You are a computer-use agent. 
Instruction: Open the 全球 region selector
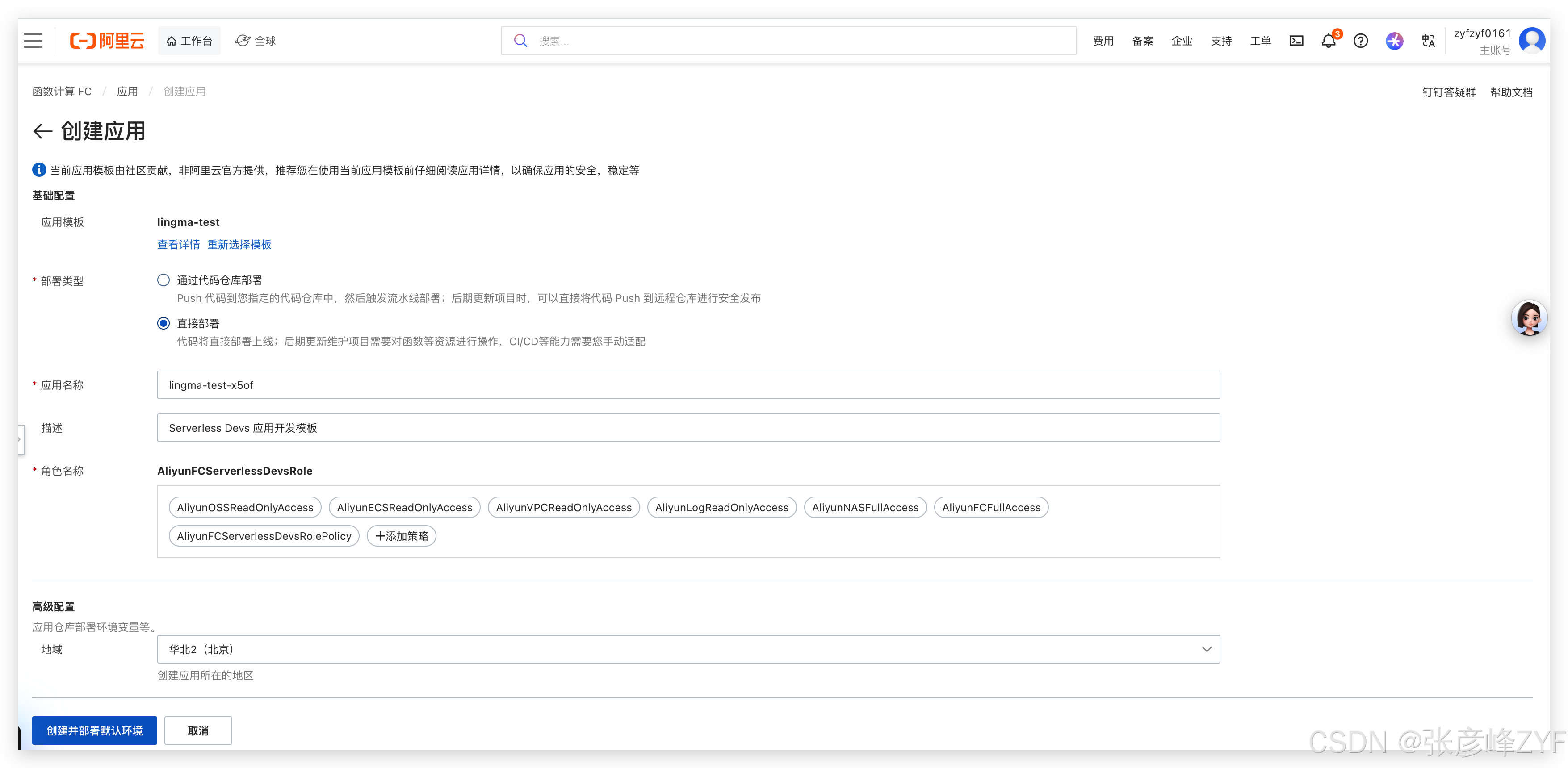[x=256, y=41]
